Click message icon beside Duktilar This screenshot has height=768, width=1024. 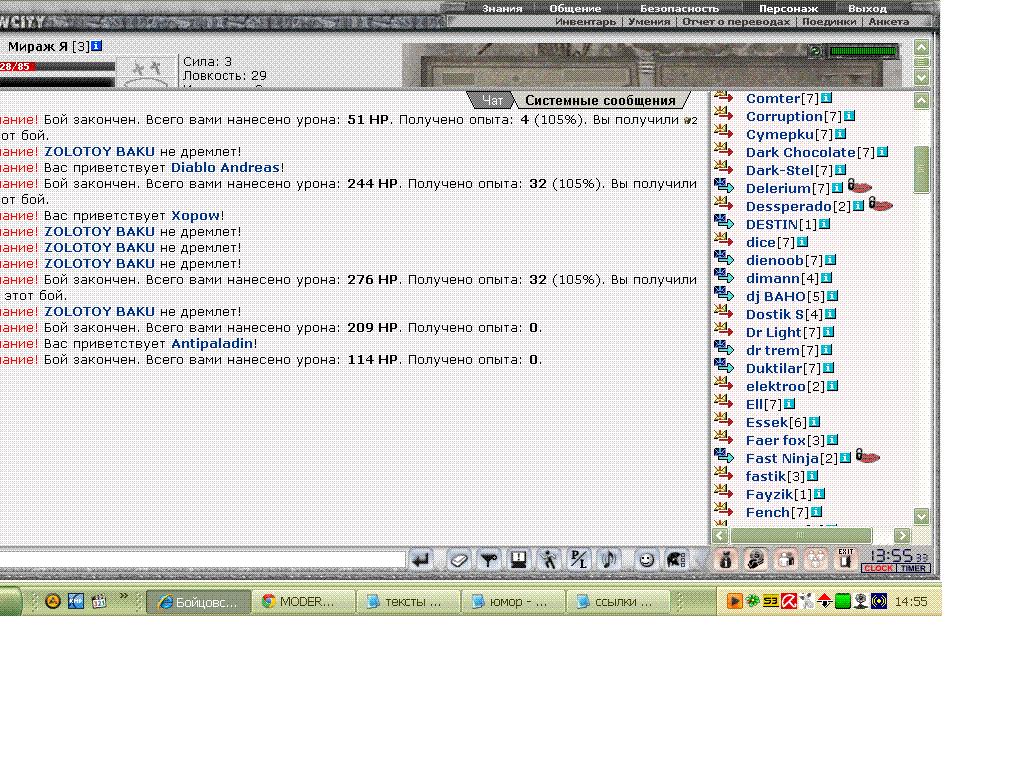724,366
